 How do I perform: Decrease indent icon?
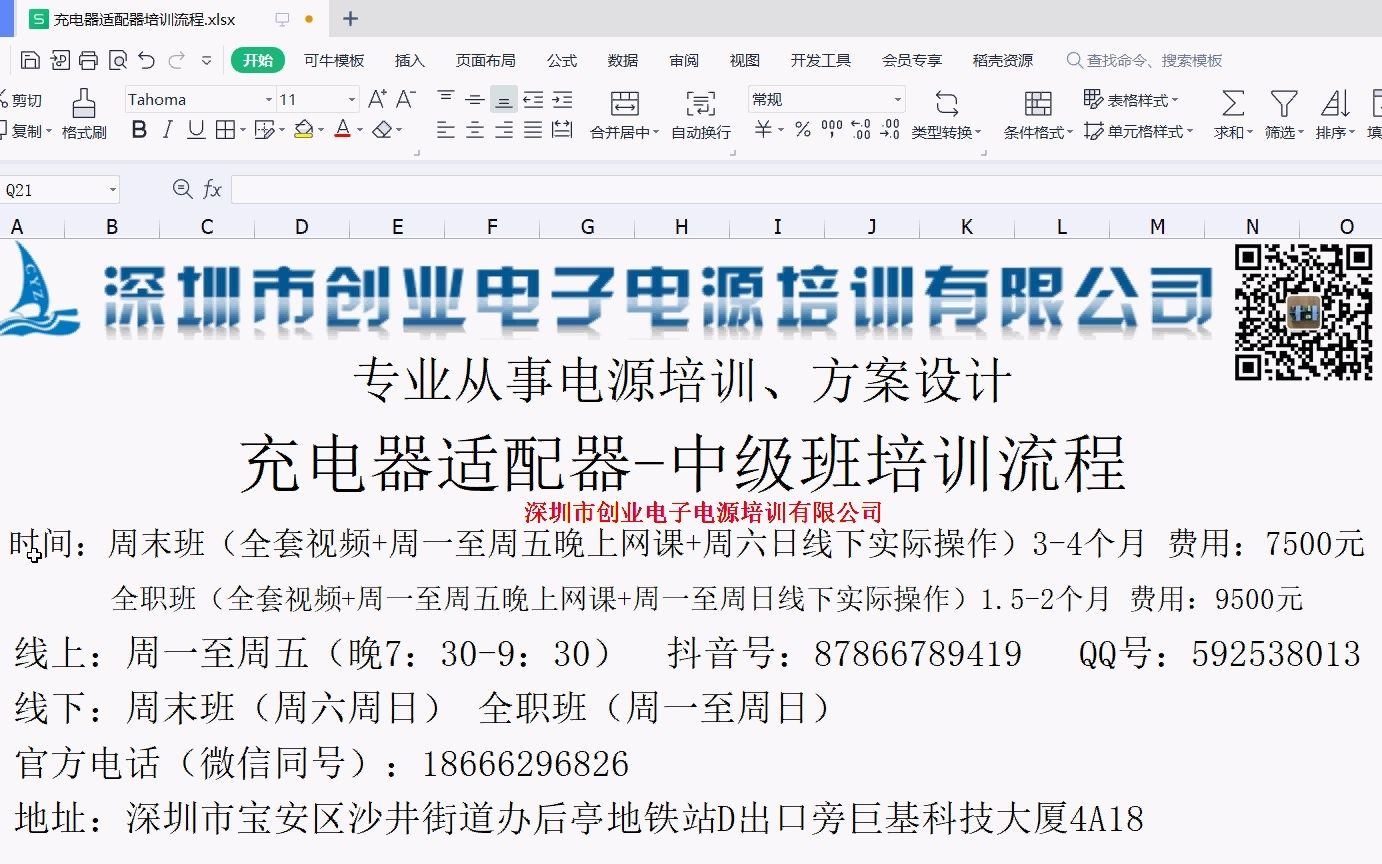pos(533,99)
